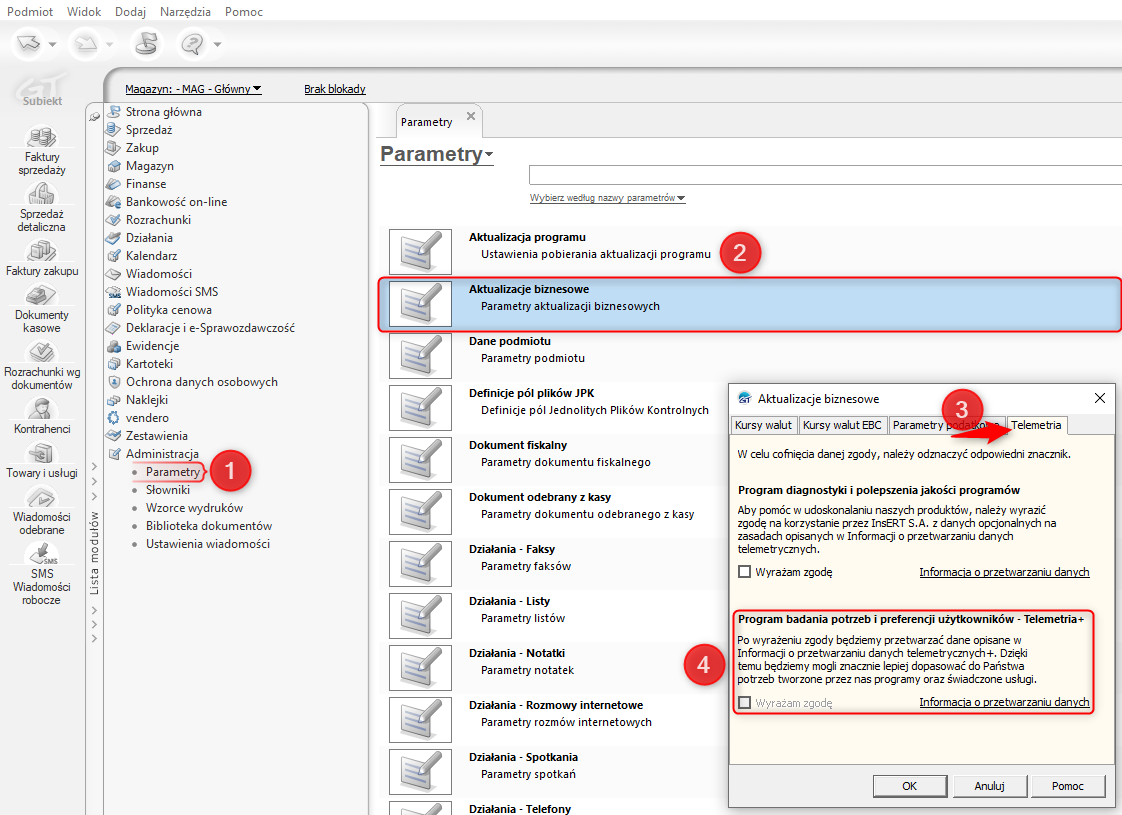Open the Parametry heading dropdown
Image resolution: width=1122 pixels, height=815 pixels.
click(x=436, y=154)
